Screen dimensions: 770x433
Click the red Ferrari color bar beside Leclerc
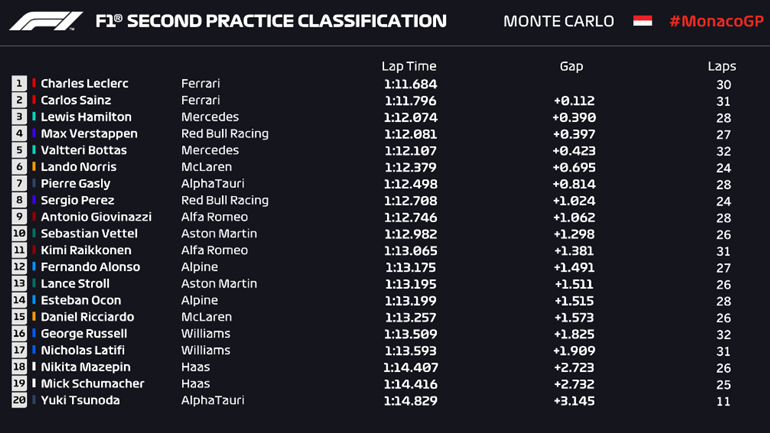pyautogui.click(x=34, y=84)
